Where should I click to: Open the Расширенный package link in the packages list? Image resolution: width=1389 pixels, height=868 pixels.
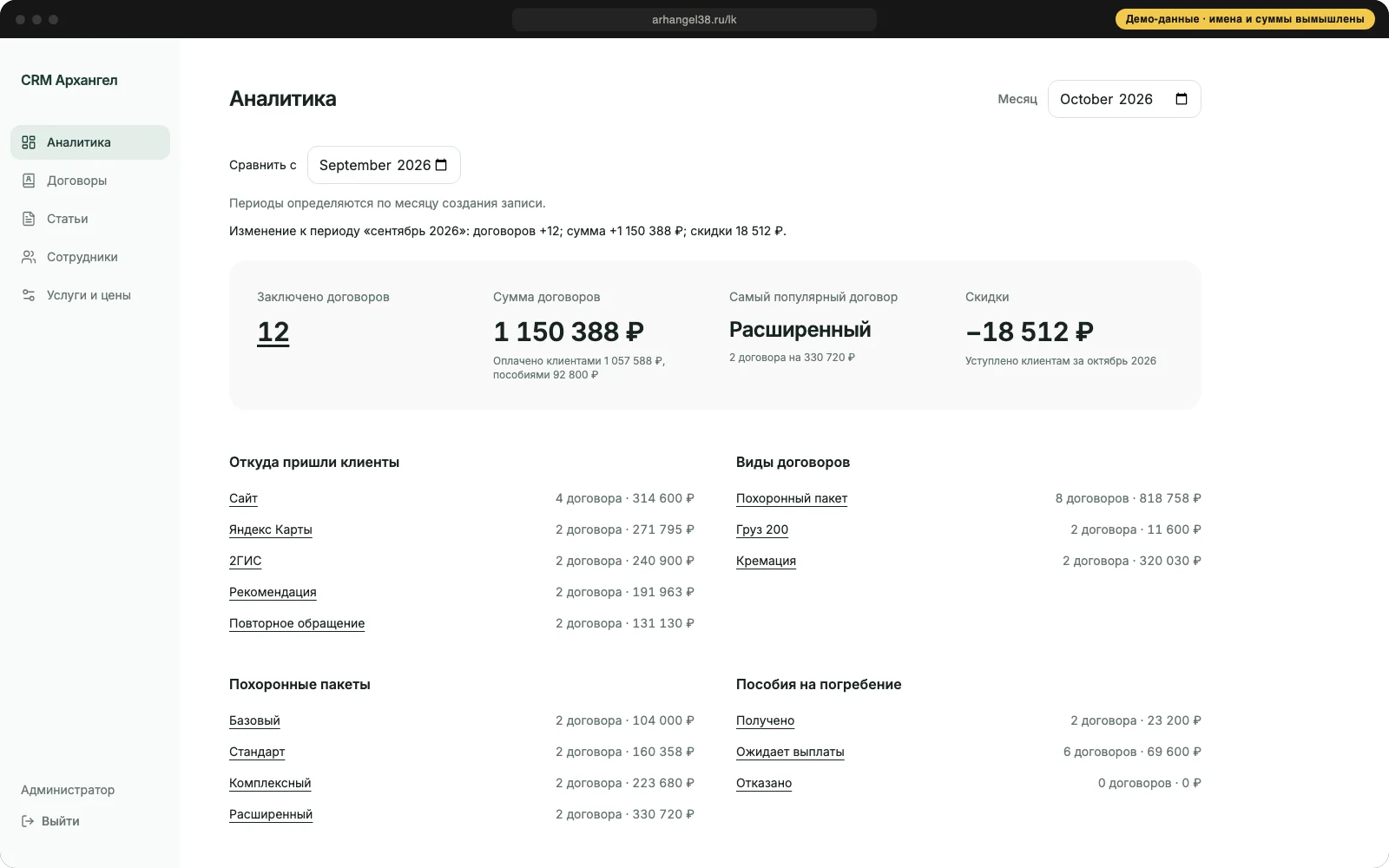click(271, 814)
